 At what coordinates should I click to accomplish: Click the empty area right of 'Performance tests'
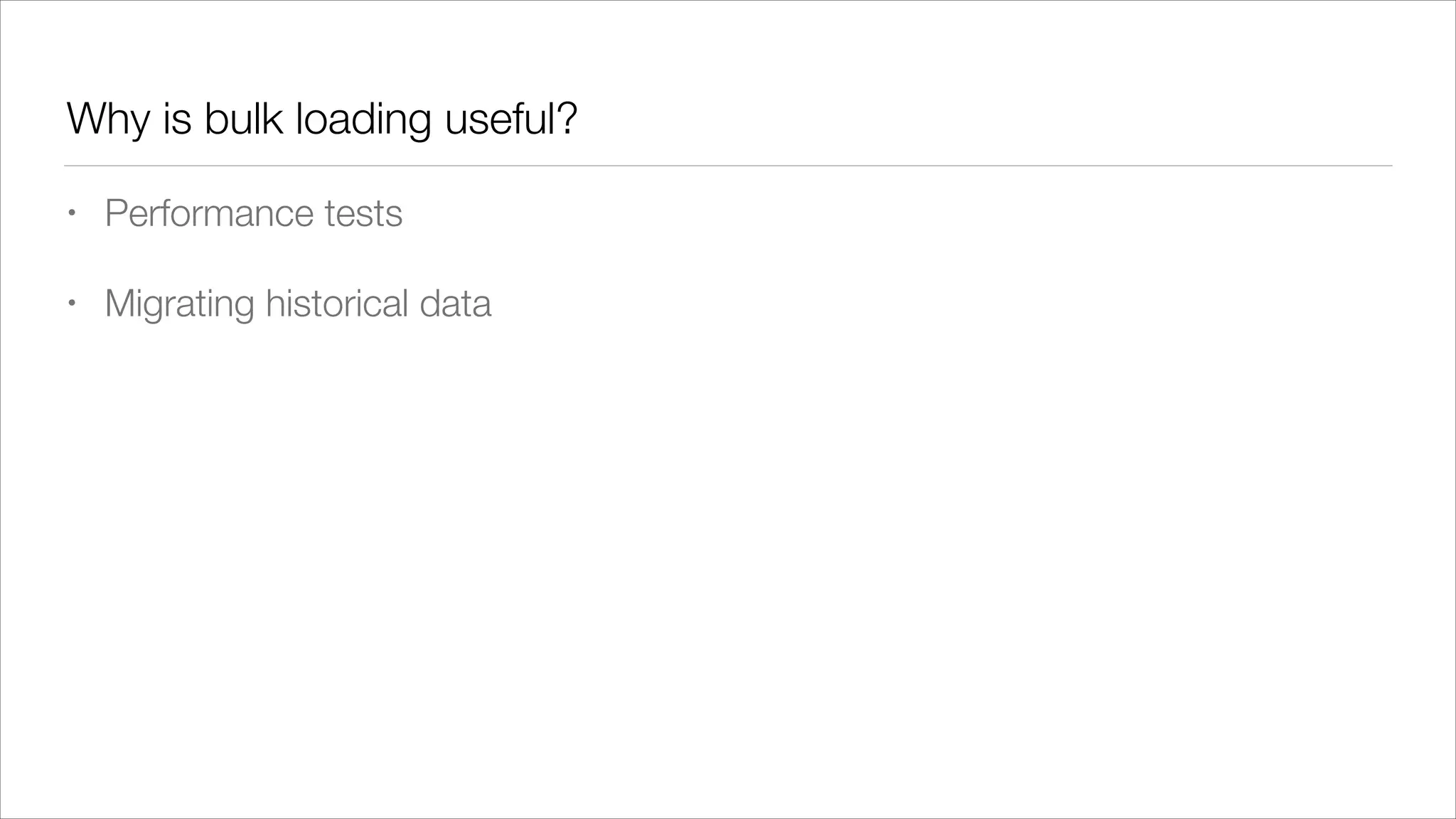pos(853,213)
